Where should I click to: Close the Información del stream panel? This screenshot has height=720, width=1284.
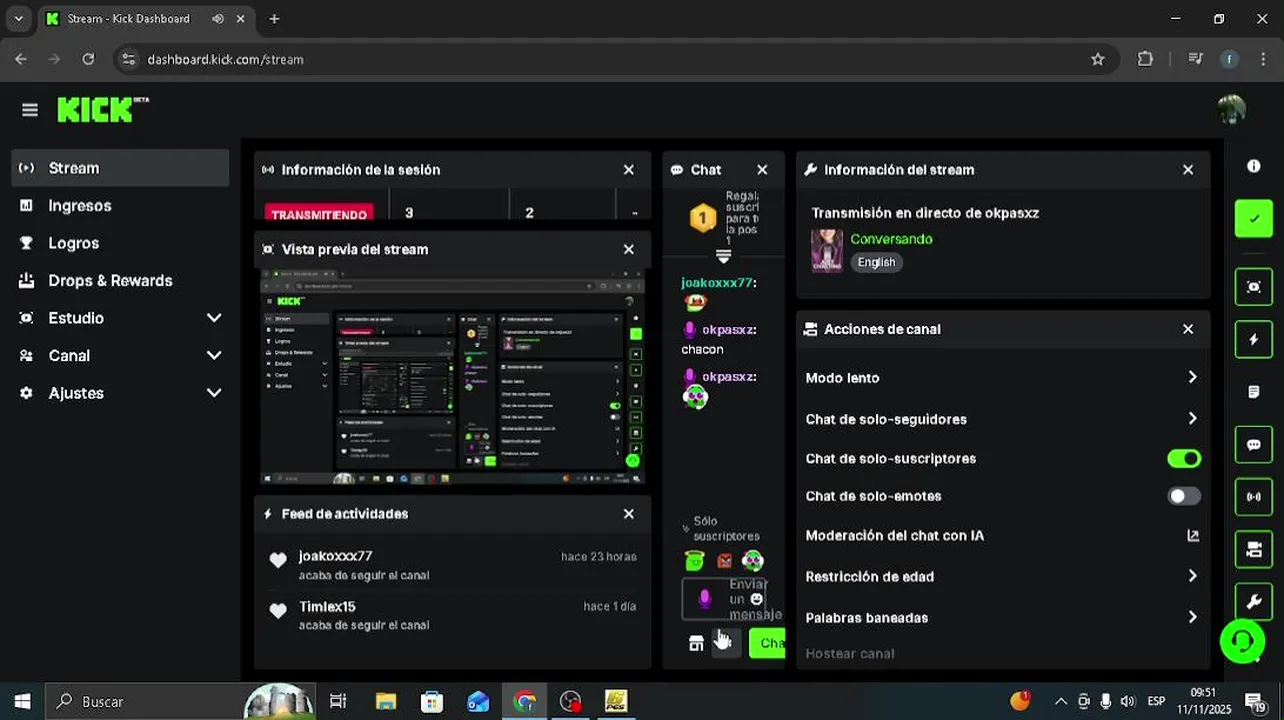pos(1188,170)
